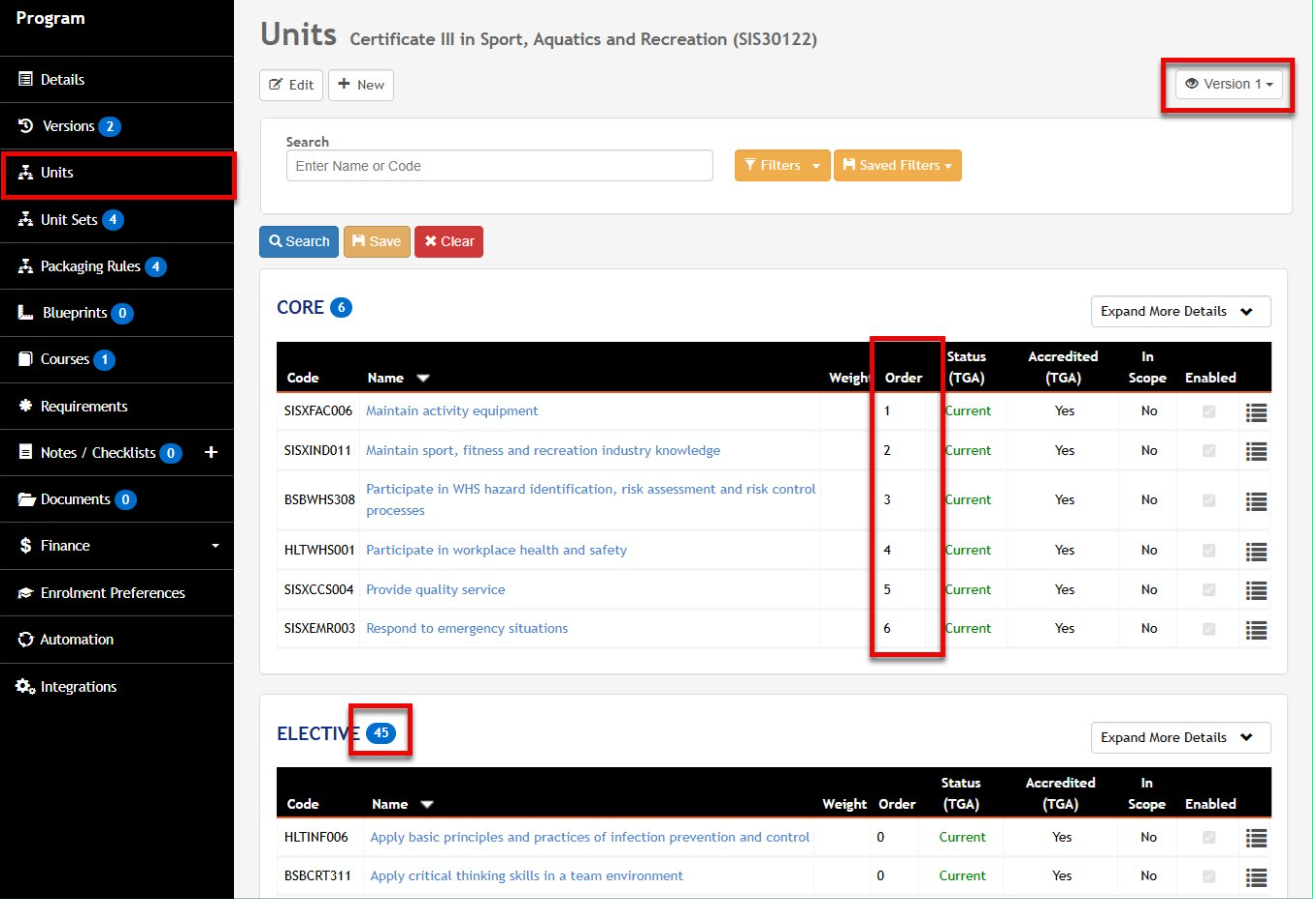Toggle Enabled checkbox for HLTWHS001
Viewport: 1313px width, 899px height.
point(1209,550)
